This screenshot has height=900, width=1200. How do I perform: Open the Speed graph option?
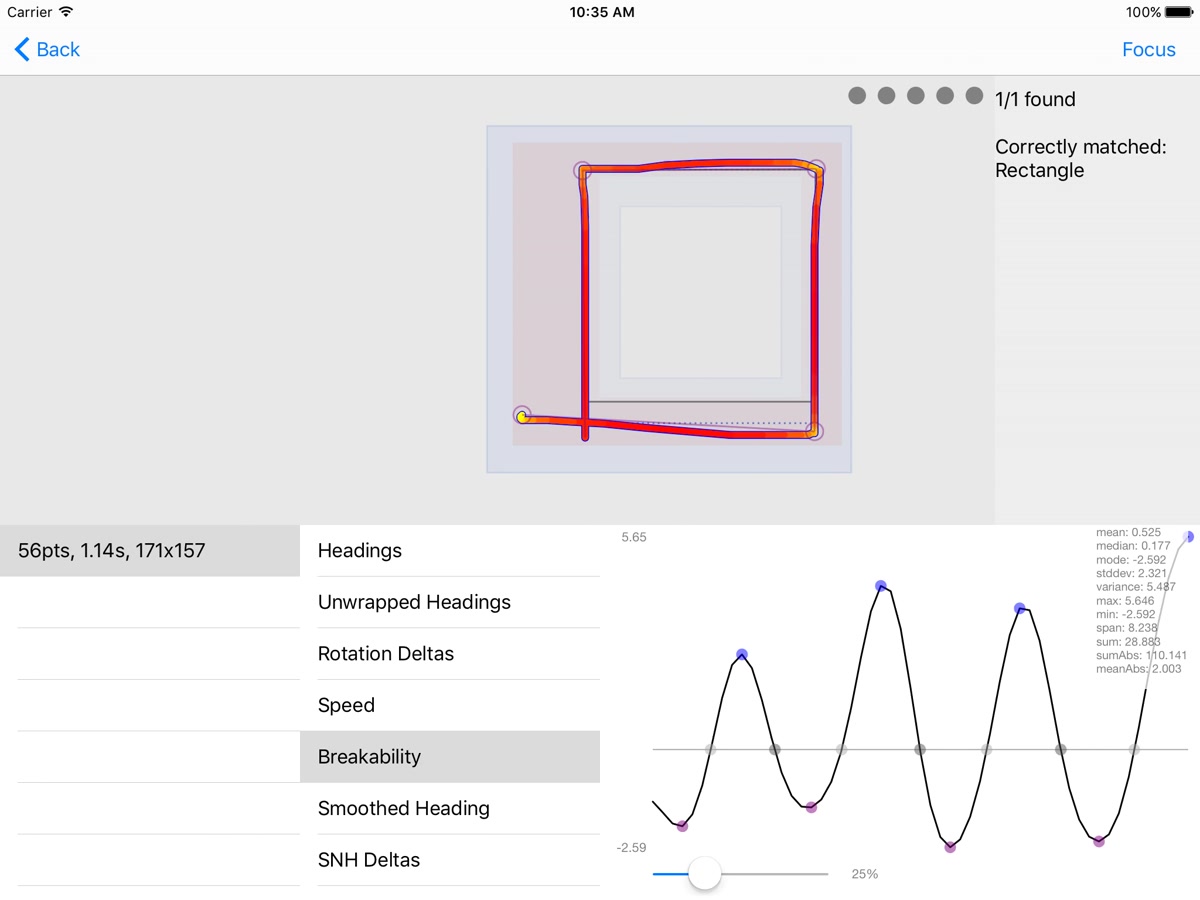[x=450, y=705]
